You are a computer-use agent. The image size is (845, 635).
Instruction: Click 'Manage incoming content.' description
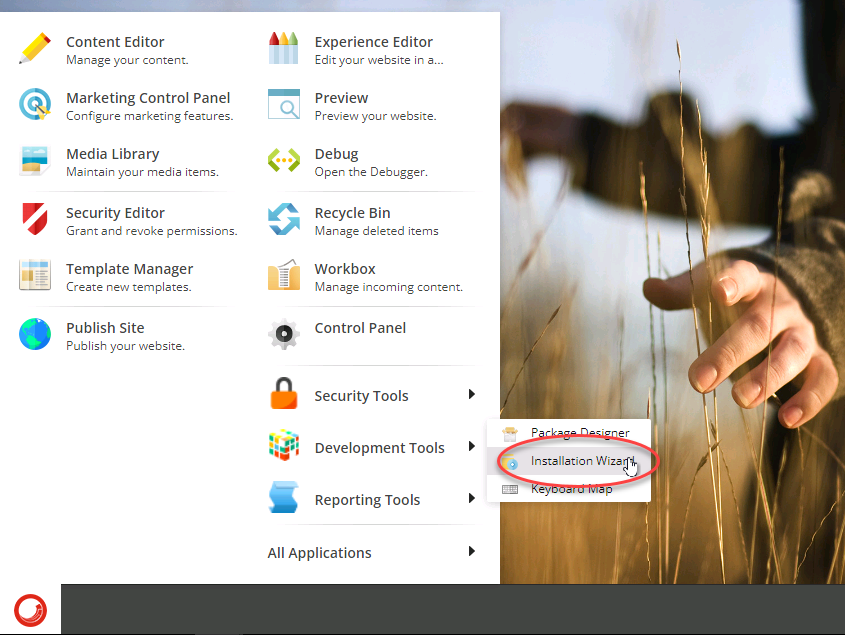click(389, 287)
